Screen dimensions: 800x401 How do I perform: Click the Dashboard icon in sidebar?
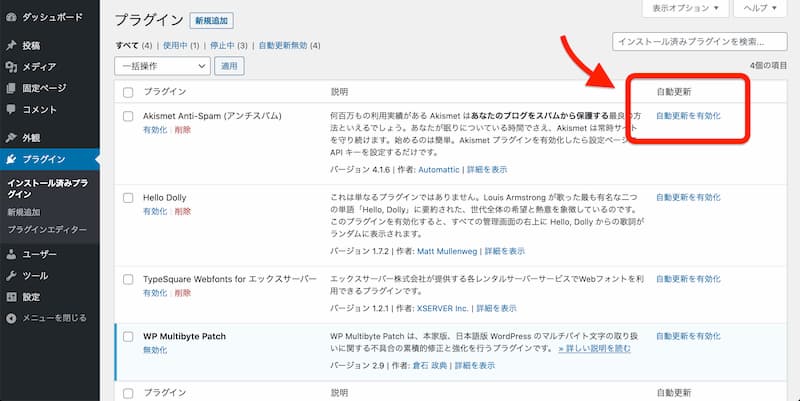[11, 17]
